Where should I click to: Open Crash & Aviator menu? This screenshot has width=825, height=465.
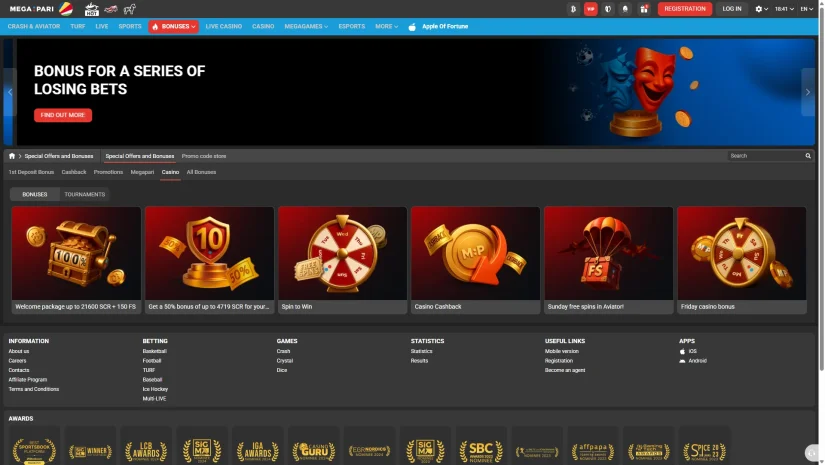tap(34, 26)
